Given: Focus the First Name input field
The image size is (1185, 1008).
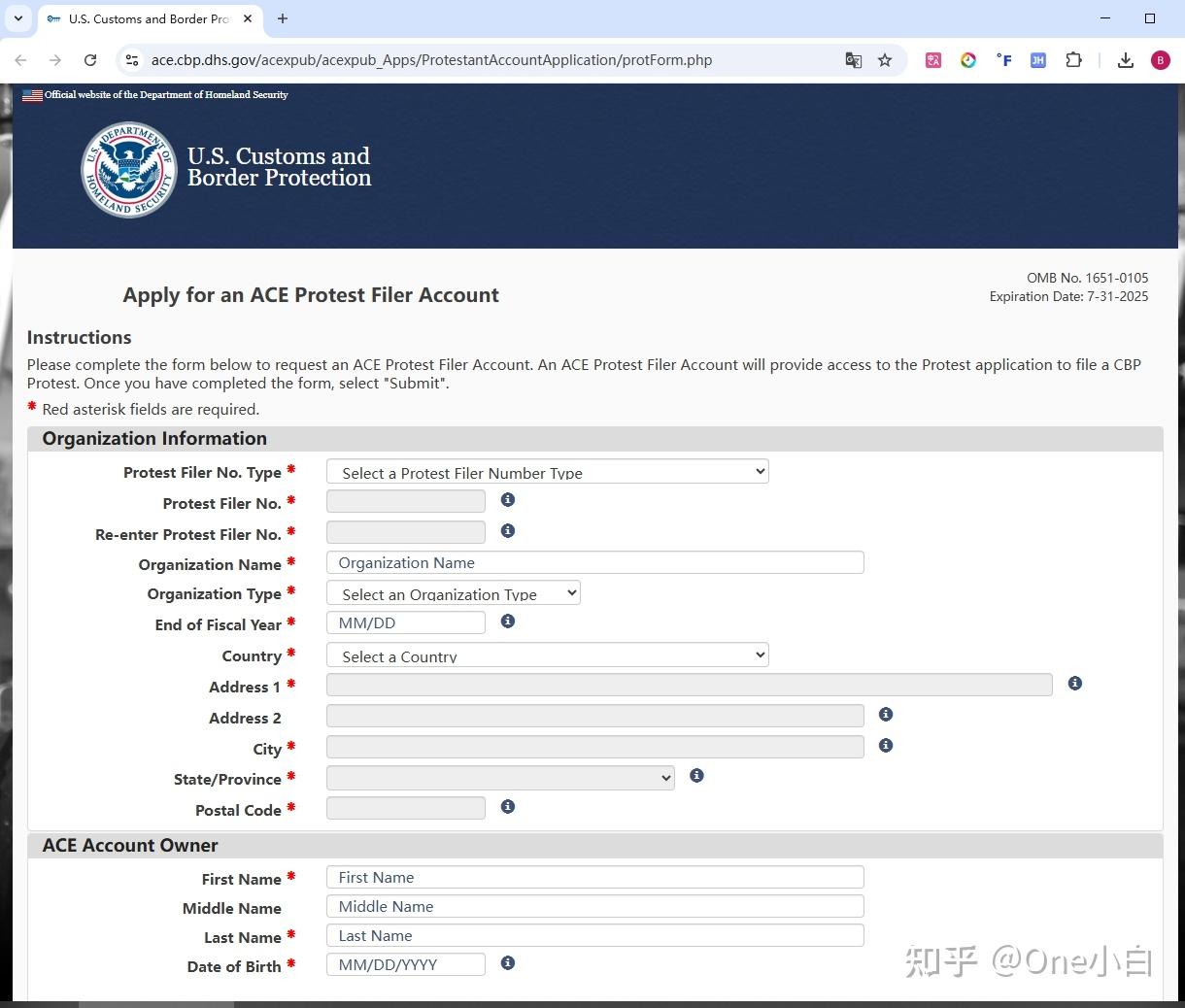Looking at the screenshot, I should coord(594,878).
